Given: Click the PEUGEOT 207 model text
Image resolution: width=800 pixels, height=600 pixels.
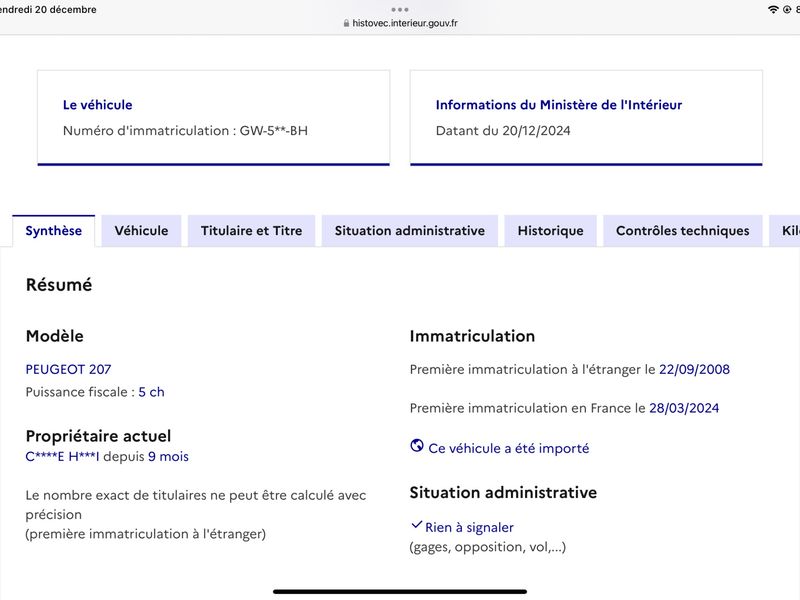Looking at the screenshot, I should (x=68, y=369).
